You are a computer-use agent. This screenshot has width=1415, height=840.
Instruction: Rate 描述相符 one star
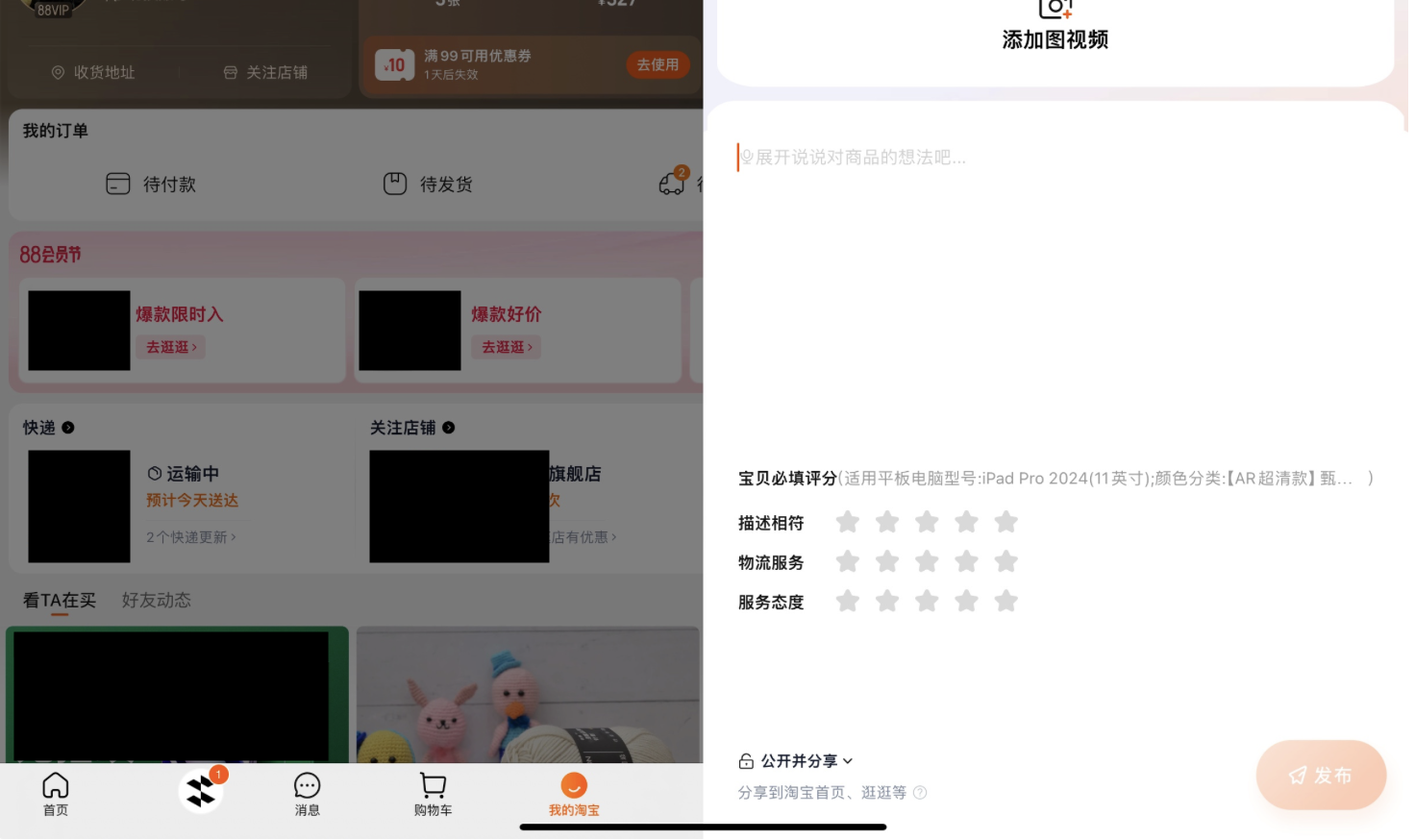point(847,522)
